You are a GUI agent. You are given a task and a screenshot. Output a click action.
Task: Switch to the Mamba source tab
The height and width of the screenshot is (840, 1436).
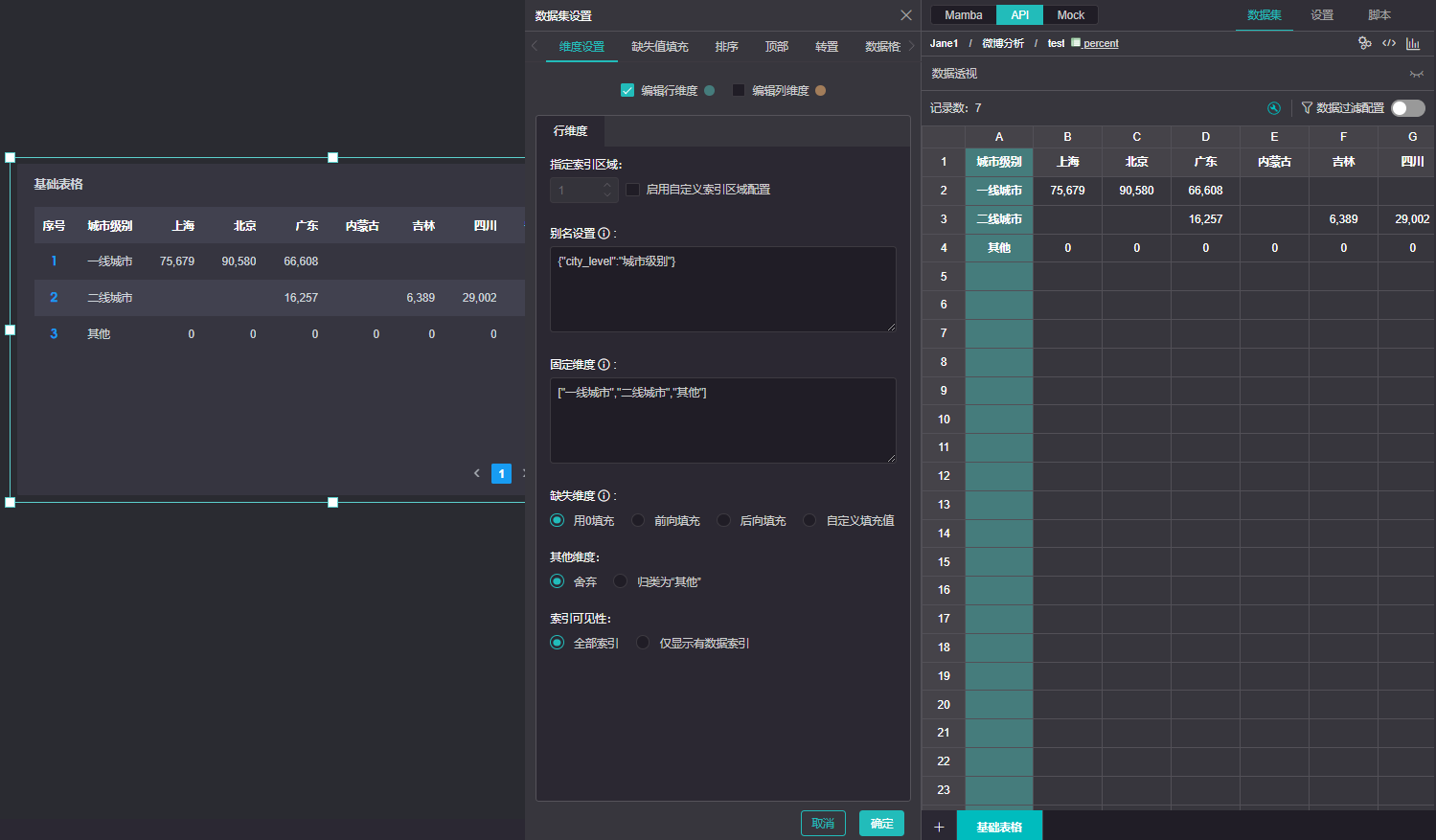point(964,15)
